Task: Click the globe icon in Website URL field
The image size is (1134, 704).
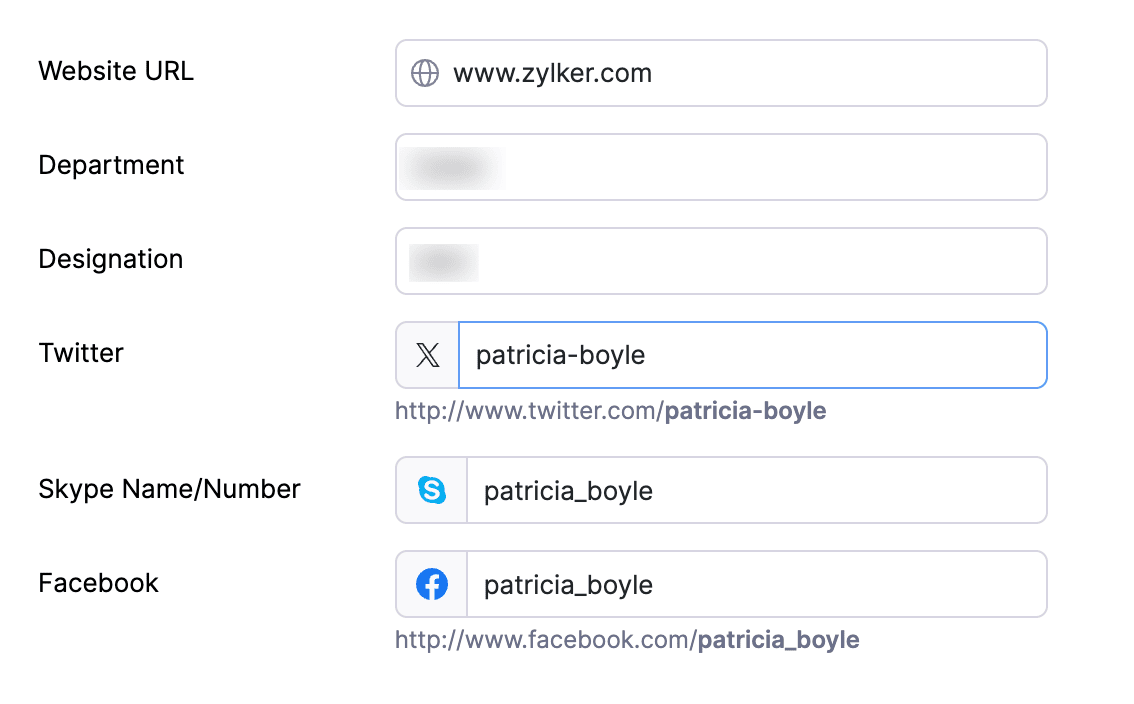Action: point(425,73)
